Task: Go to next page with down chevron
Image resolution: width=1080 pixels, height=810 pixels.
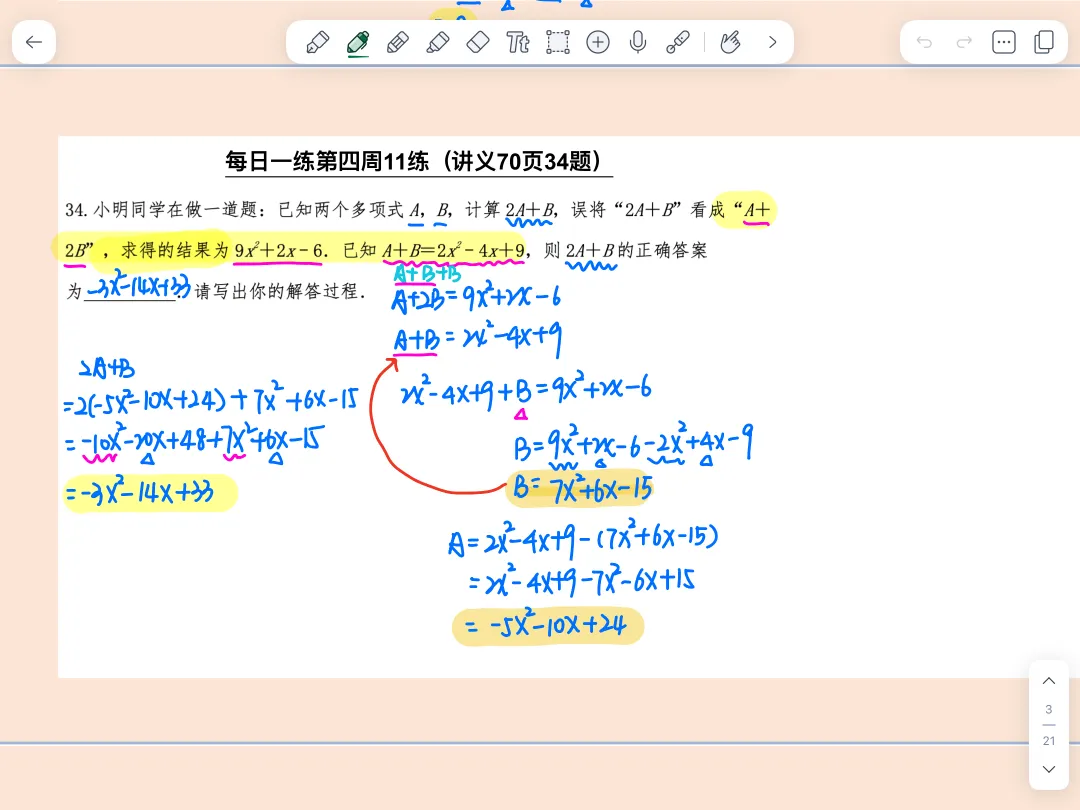Action: click(x=1049, y=769)
